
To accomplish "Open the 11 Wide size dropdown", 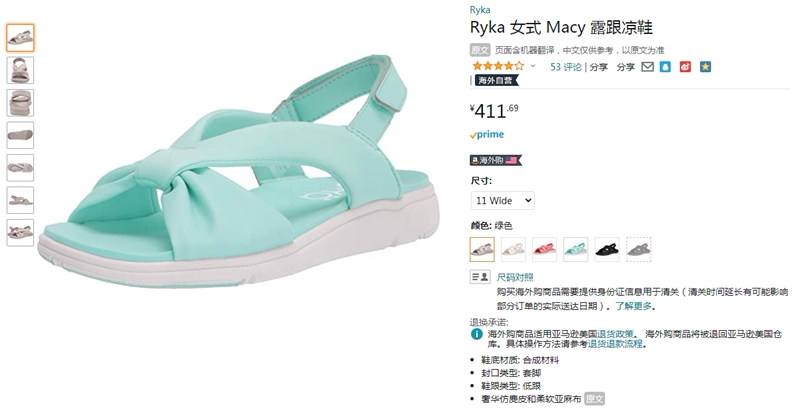I will click(x=502, y=200).
